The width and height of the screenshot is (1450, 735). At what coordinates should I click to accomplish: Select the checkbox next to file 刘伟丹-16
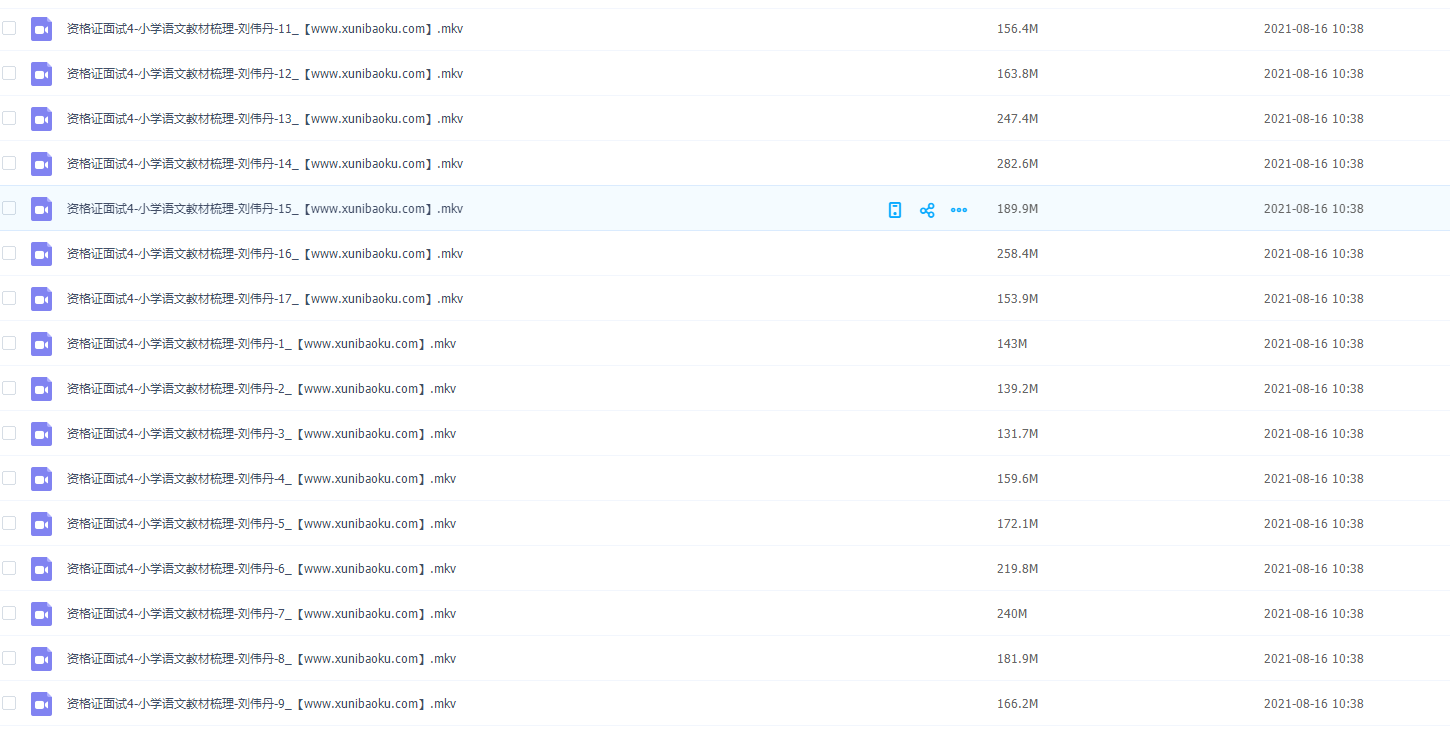[9, 253]
